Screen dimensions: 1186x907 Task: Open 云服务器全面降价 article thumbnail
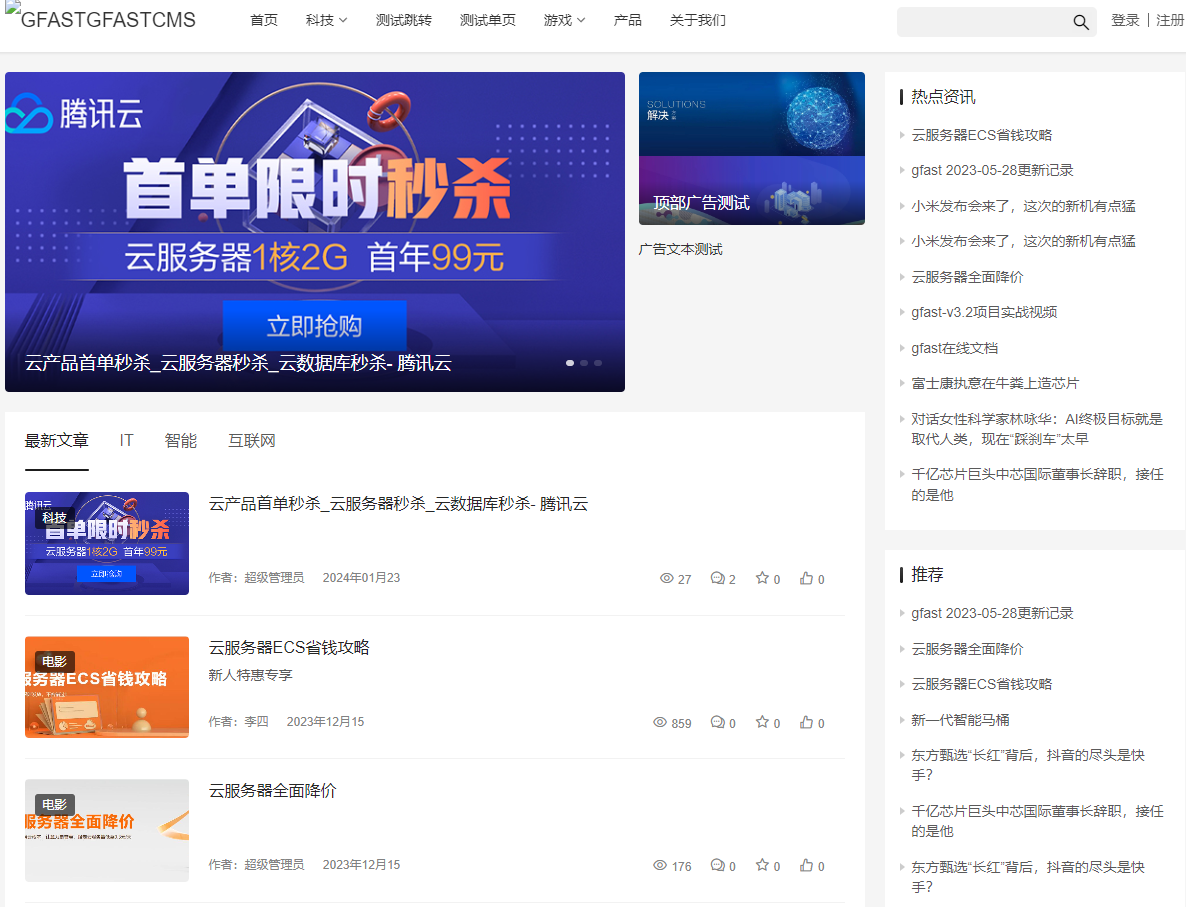click(x=107, y=830)
